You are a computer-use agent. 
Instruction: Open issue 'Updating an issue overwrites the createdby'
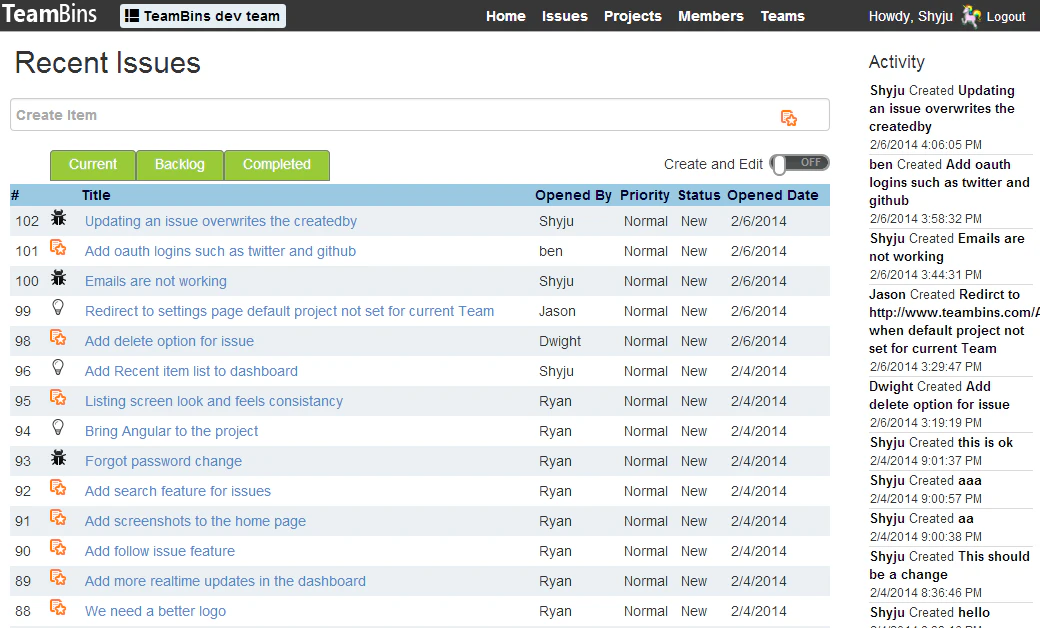pos(221,221)
